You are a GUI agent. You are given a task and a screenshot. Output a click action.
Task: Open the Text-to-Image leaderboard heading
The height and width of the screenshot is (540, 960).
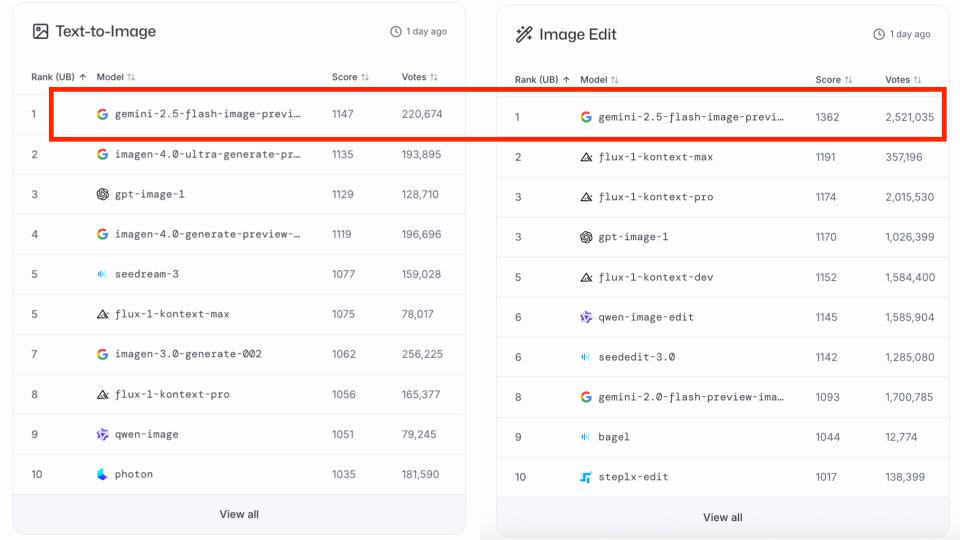point(105,31)
